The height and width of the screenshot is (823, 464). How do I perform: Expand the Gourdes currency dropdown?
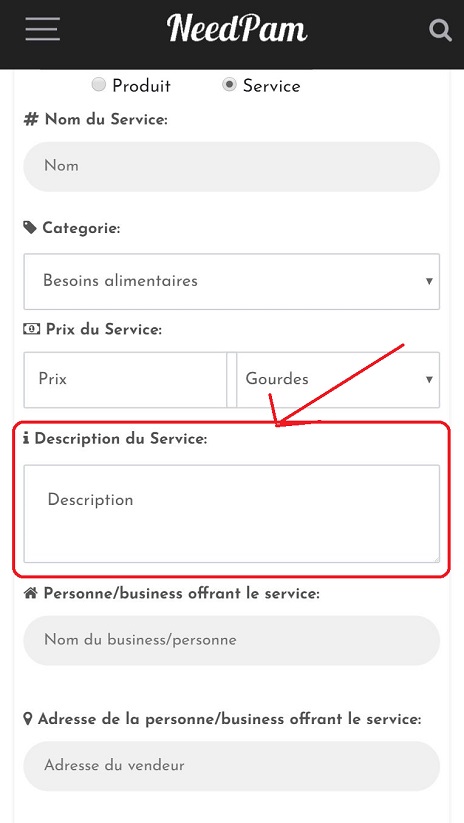pos(338,379)
